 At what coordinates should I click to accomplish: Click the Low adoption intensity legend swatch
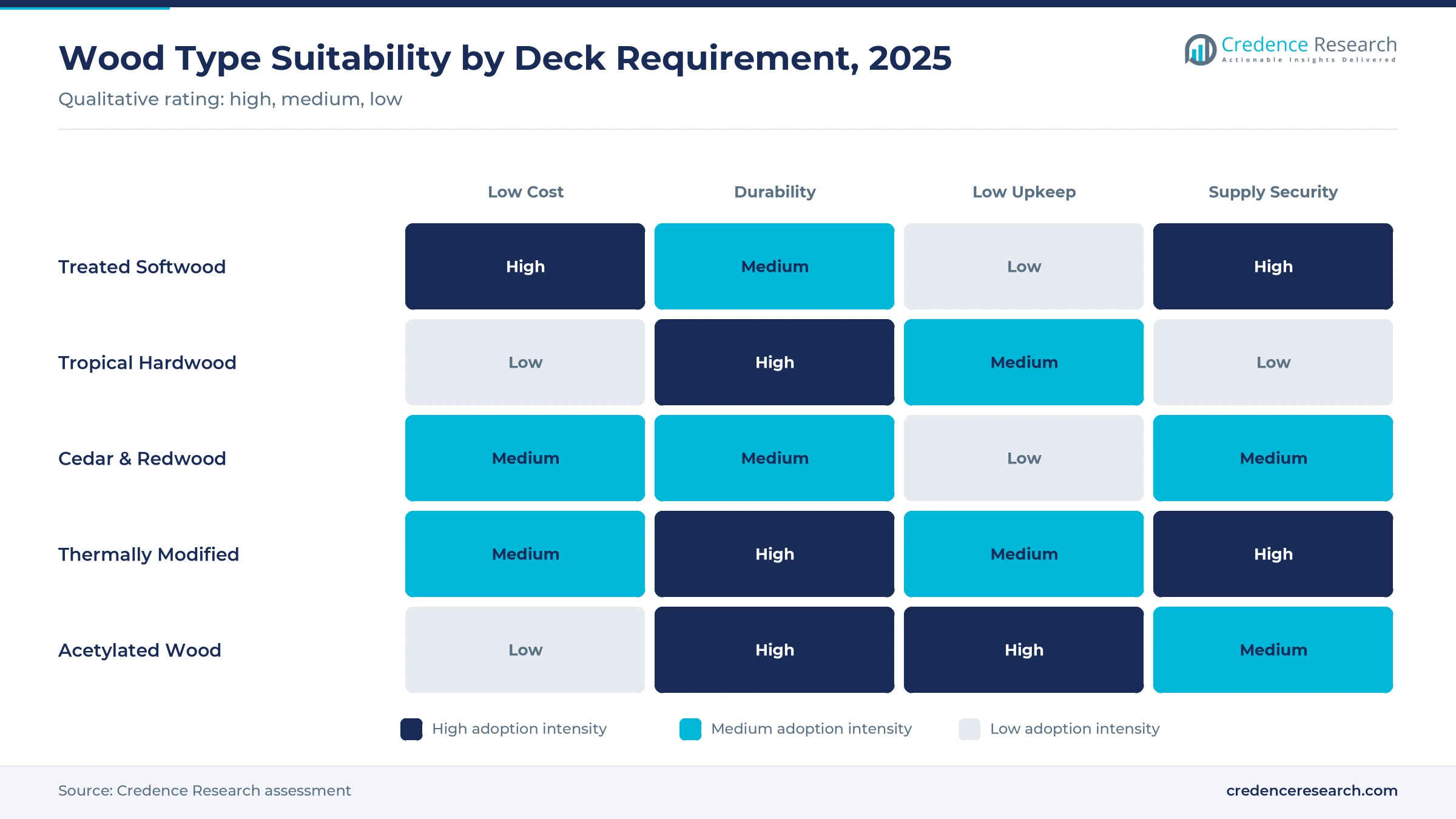pyautogui.click(x=969, y=729)
